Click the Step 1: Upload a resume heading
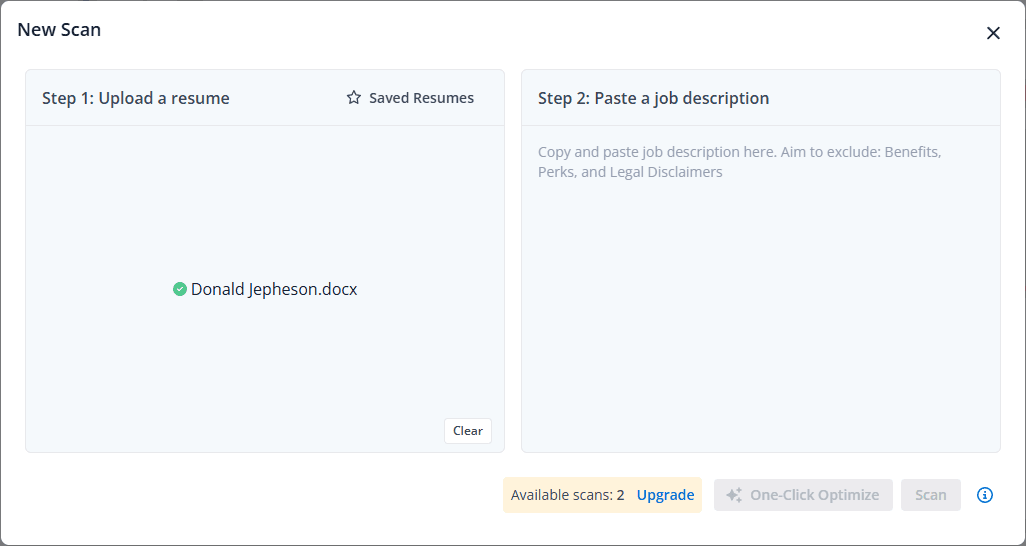 135,98
